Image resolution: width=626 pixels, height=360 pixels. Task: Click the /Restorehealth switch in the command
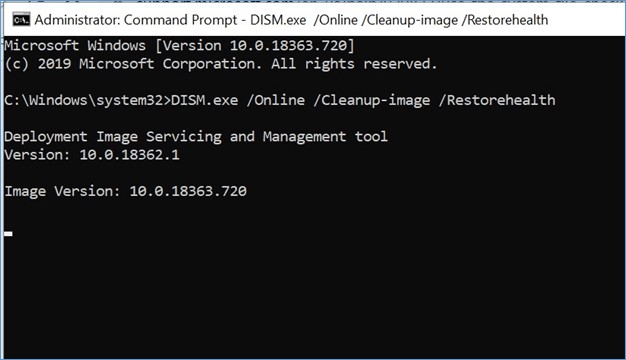(x=497, y=100)
